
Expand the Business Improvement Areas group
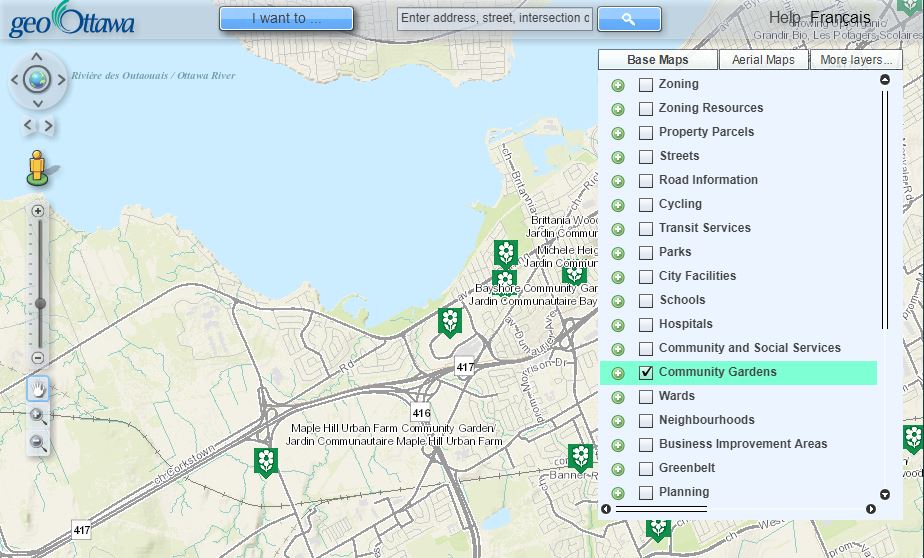[618, 445]
